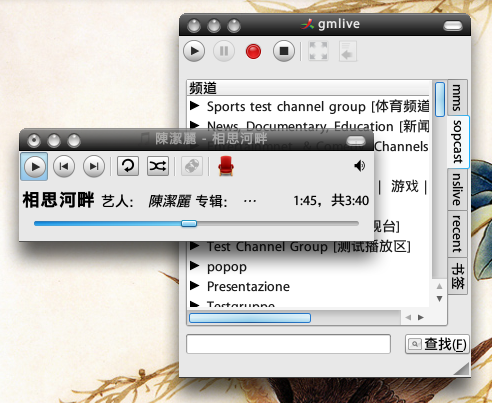
Task: Switch to the recent tab
Action: [457, 234]
